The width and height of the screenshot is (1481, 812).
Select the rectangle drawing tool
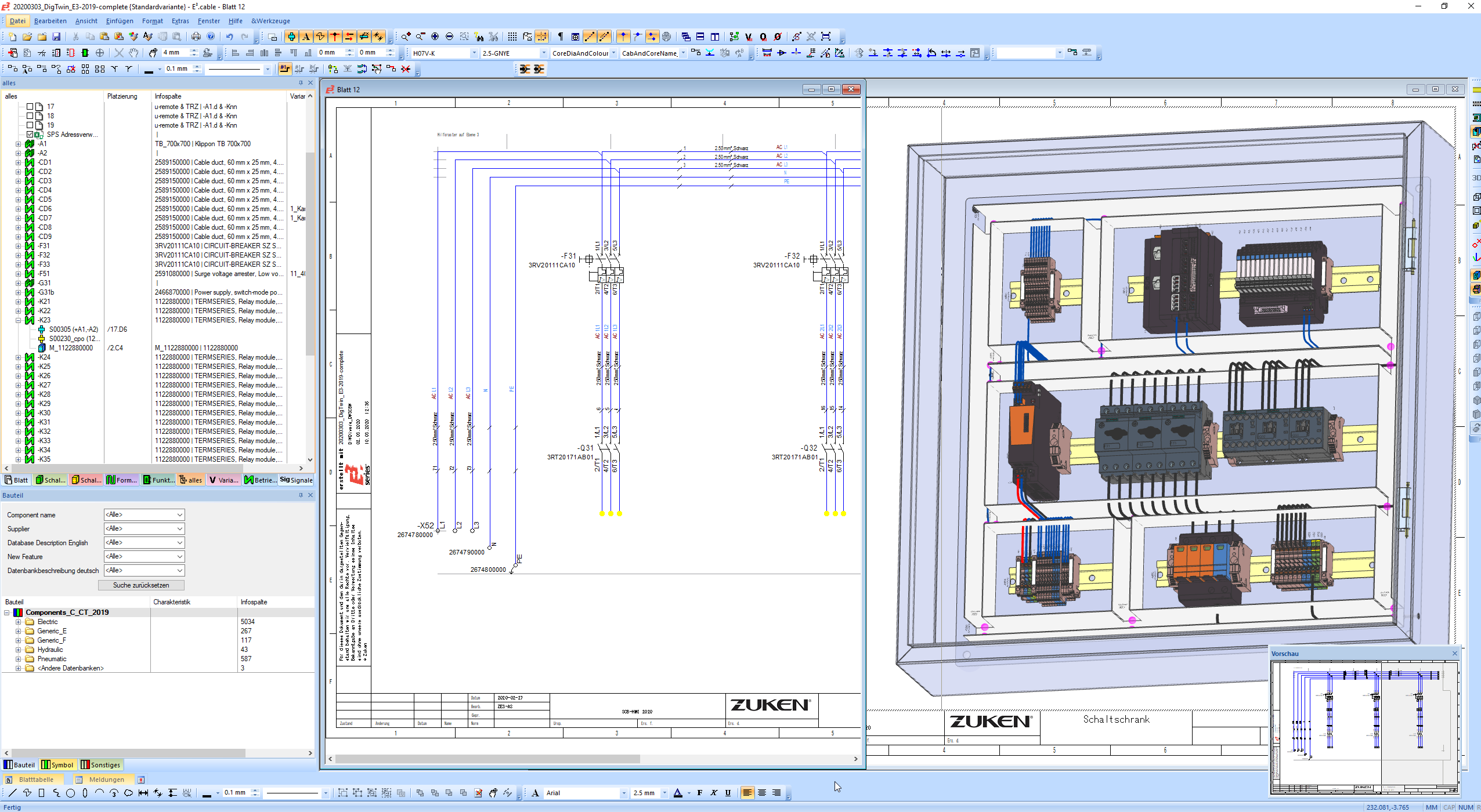coord(41,793)
